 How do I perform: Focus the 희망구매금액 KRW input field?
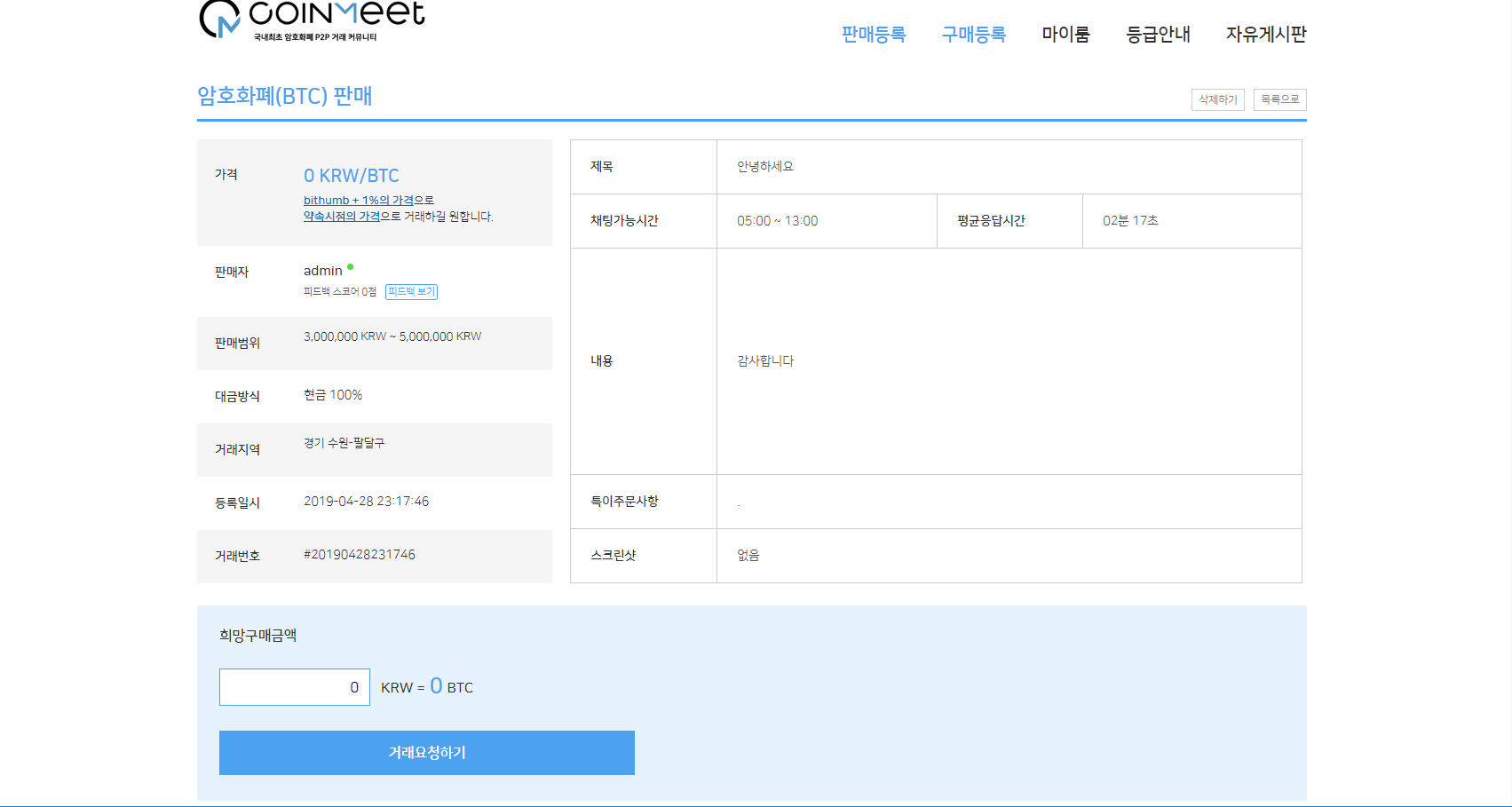click(294, 687)
